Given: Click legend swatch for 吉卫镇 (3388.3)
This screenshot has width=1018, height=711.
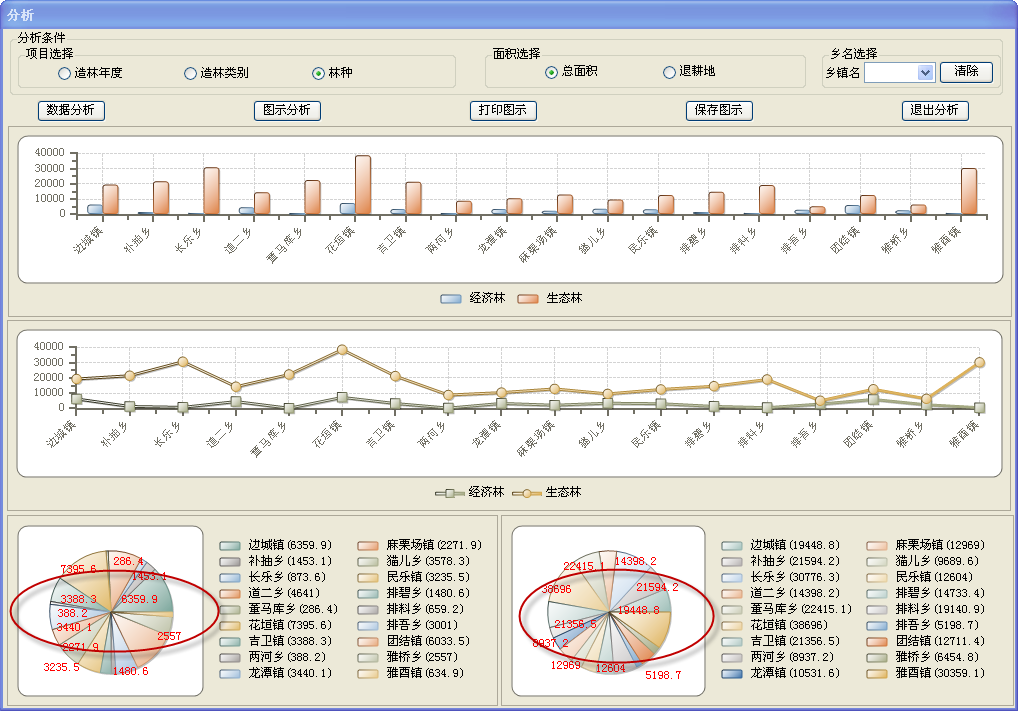Looking at the screenshot, I should pos(230,642).
